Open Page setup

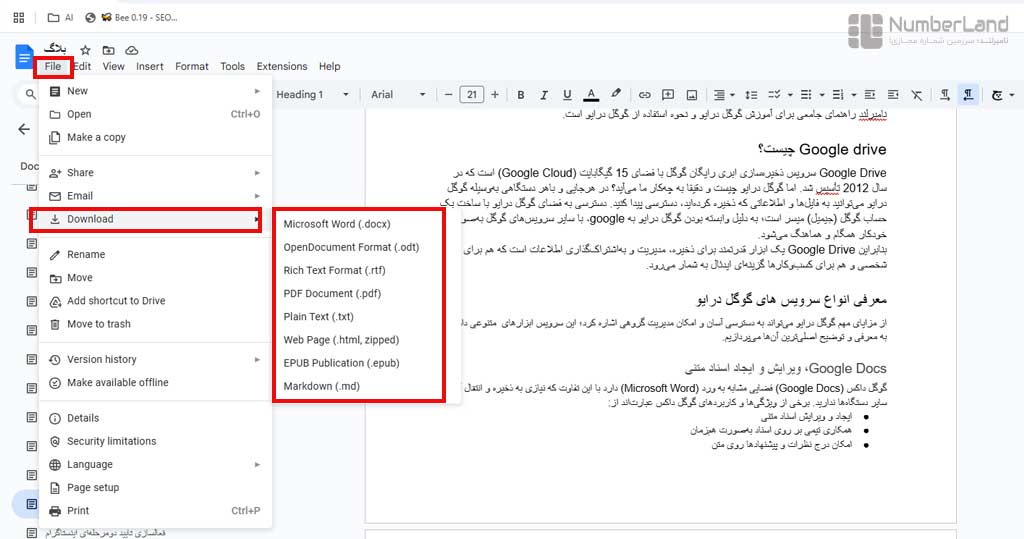[x=155, y=488]
